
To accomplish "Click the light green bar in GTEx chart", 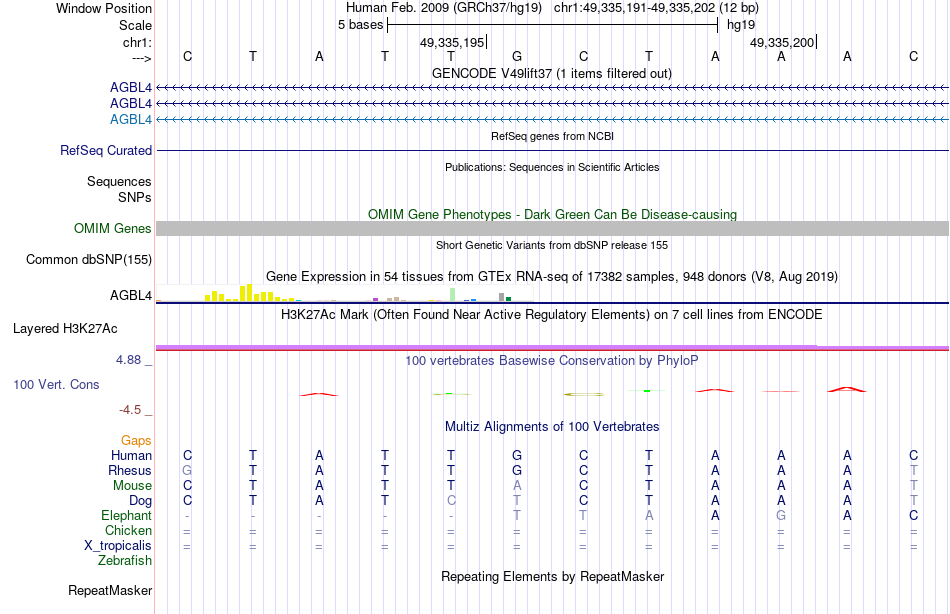I will pos(453,295).
